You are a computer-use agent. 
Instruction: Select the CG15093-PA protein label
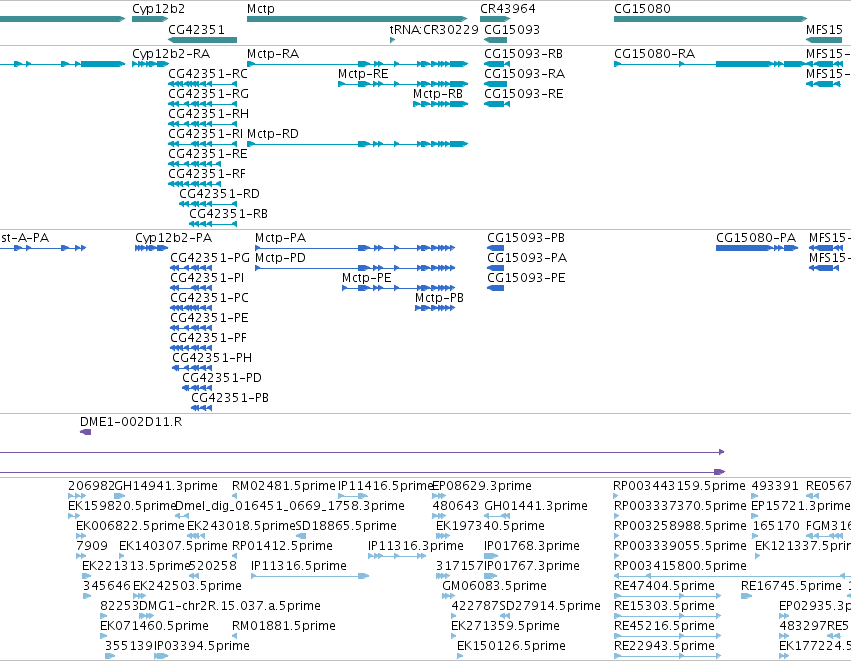[x=527, y=258]
